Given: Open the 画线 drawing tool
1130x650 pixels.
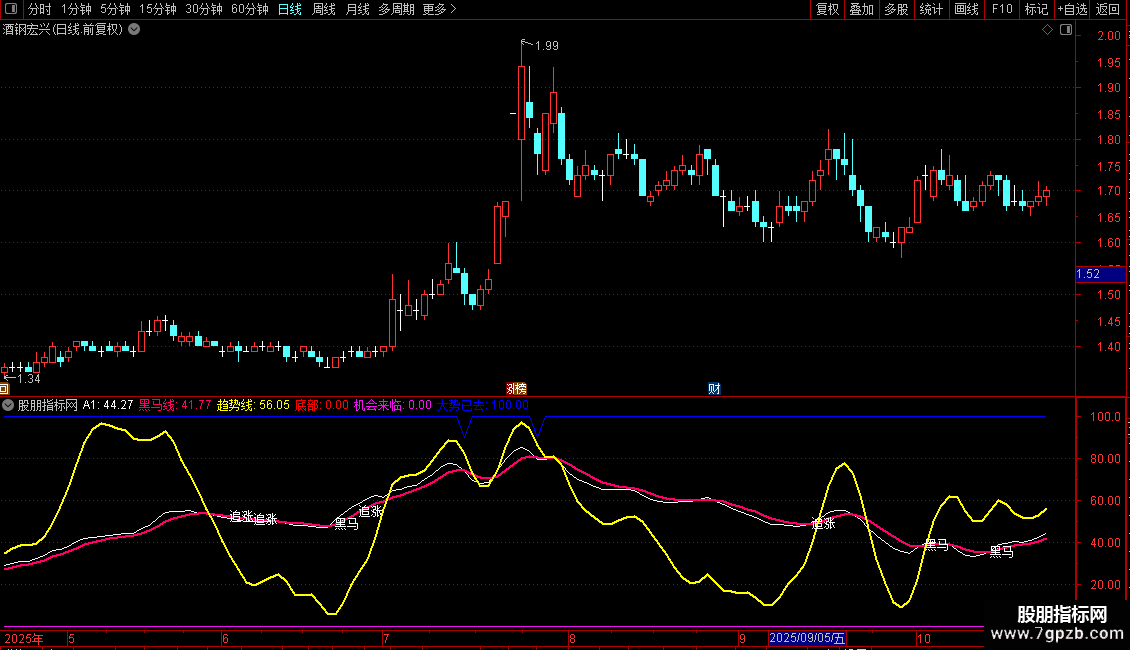Looking at the screenshot, I should [x=966, y=10].
